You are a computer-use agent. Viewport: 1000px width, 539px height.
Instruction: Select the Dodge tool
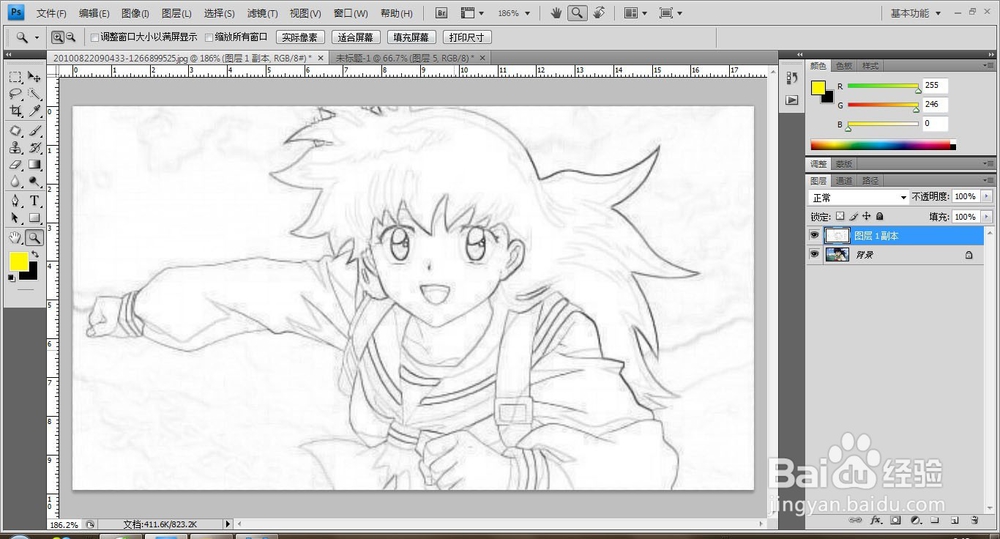pos(34,182)
